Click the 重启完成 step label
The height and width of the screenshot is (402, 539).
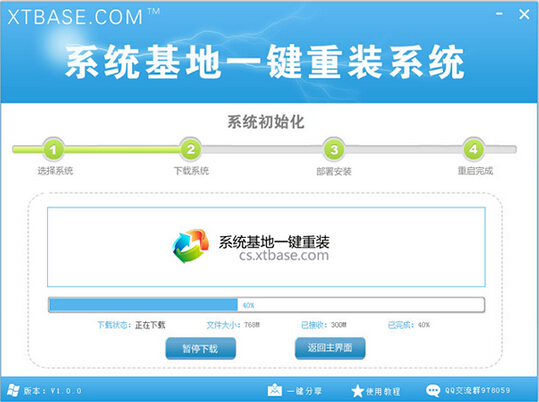475,171
